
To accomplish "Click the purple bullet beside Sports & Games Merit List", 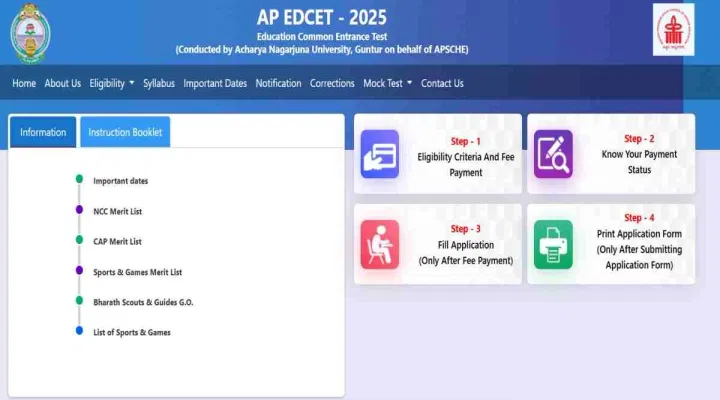I will point(79,270).
